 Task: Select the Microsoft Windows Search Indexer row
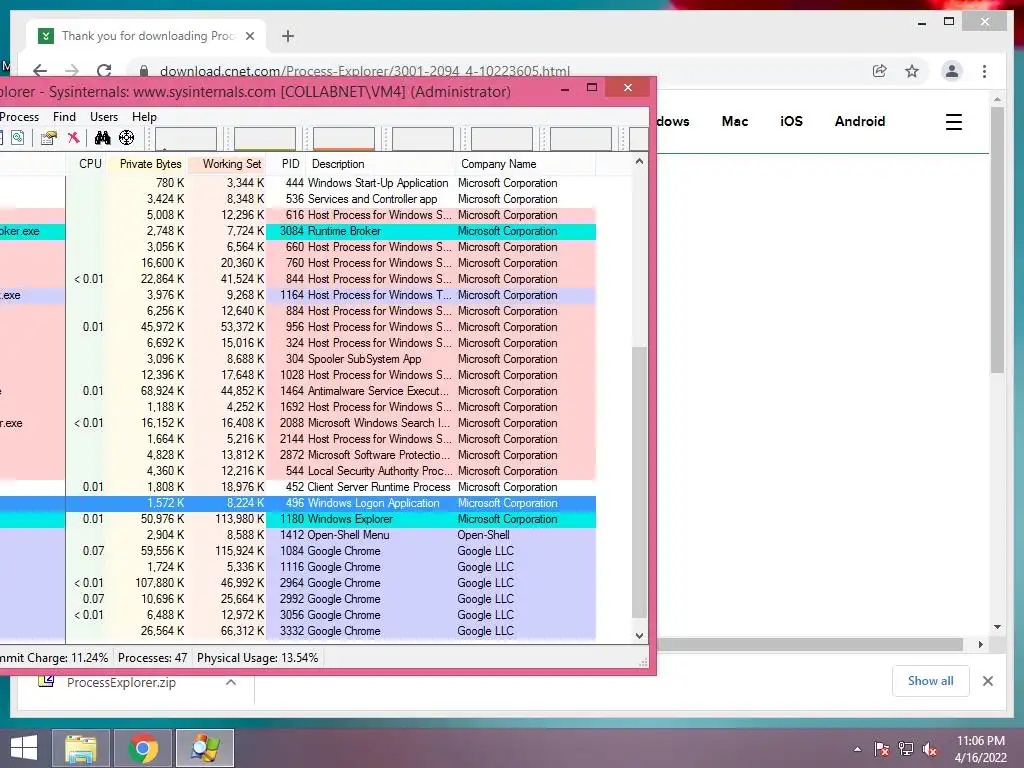coord(298,423)
